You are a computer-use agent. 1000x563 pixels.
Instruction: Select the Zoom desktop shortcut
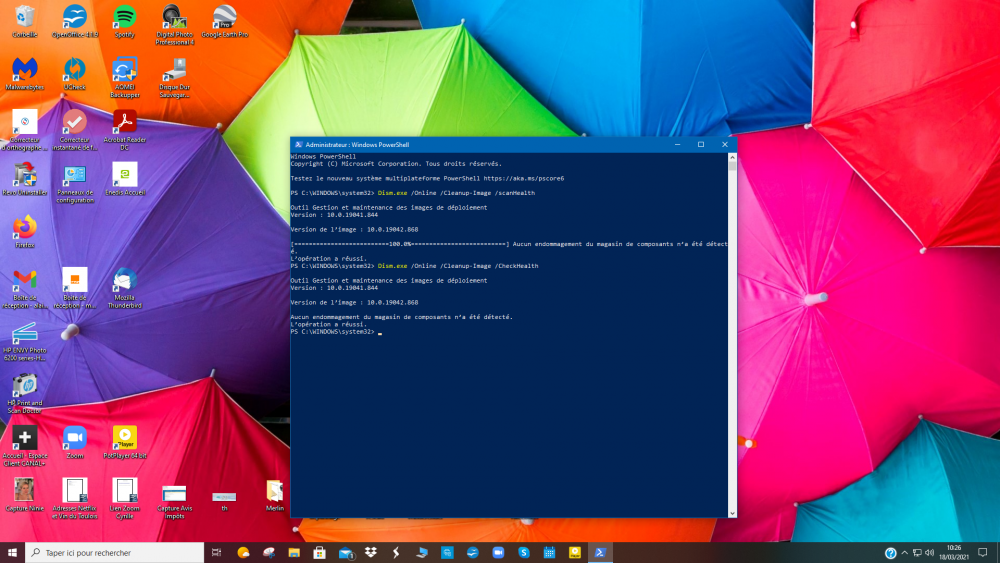(x=75, y=438)
